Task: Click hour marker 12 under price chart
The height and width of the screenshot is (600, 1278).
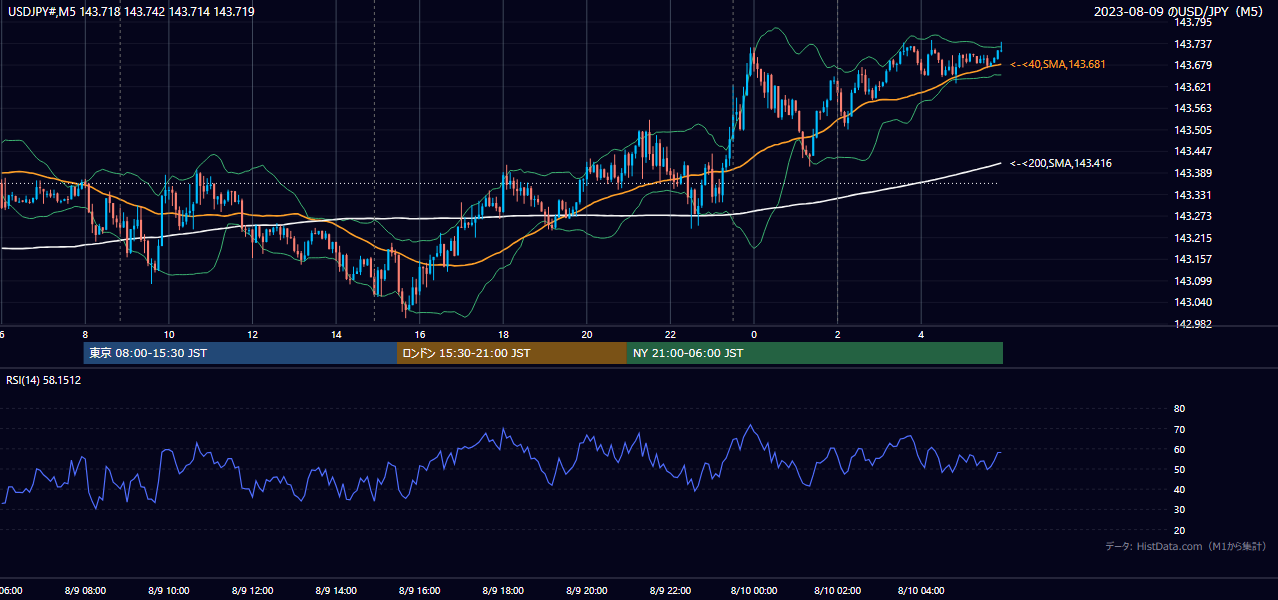Action: click(x=253, y=335)
